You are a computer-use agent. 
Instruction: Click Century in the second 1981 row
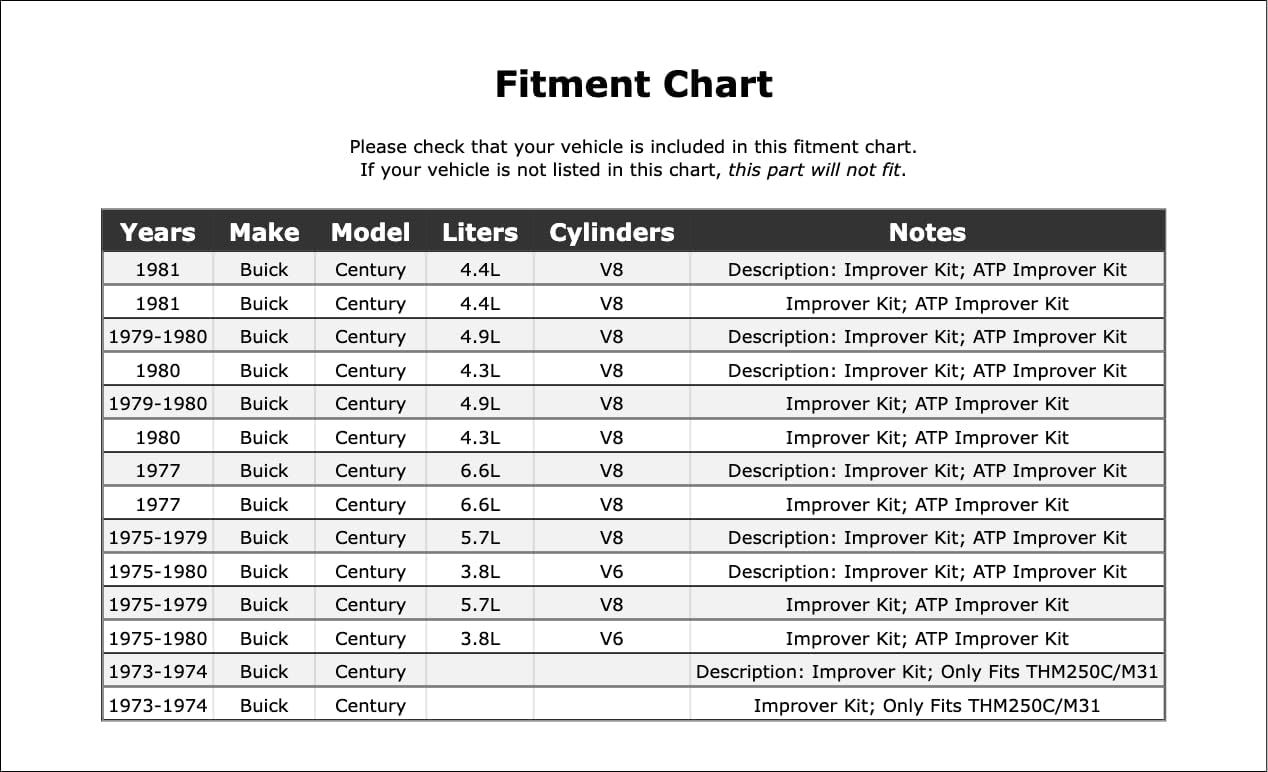(x=370, y=303)
